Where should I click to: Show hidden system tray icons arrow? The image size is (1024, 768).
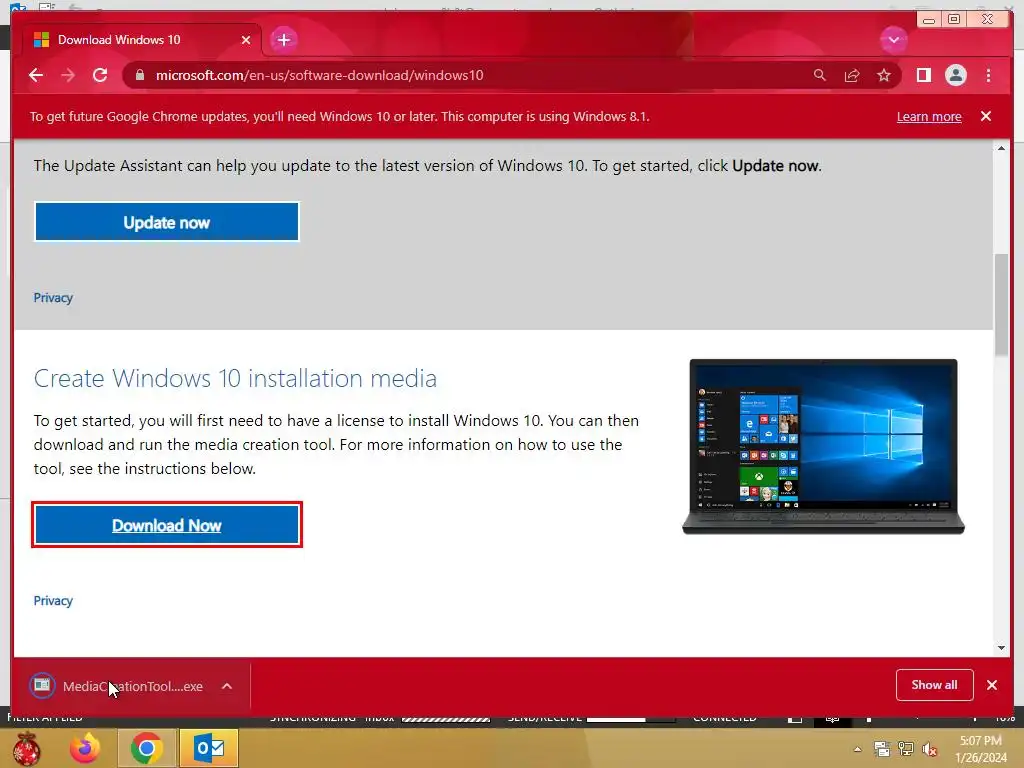[x=857, y=750]
